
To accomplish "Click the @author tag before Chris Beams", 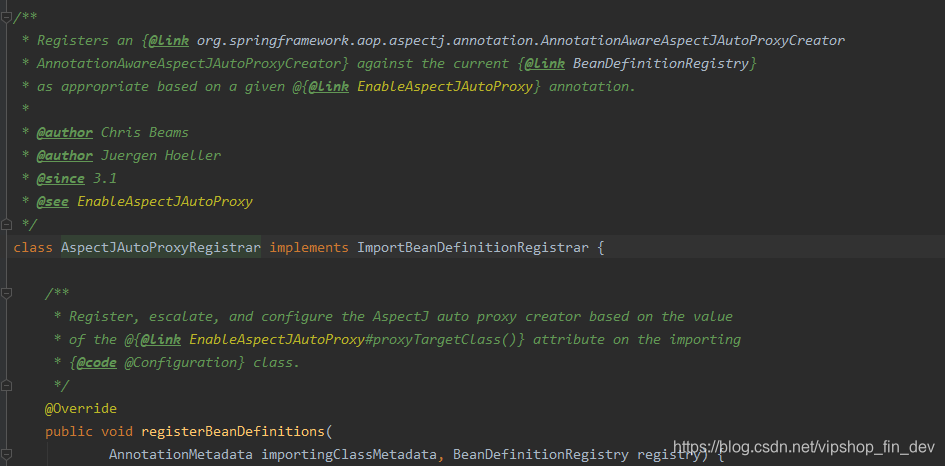I will [x=64, y=133].
